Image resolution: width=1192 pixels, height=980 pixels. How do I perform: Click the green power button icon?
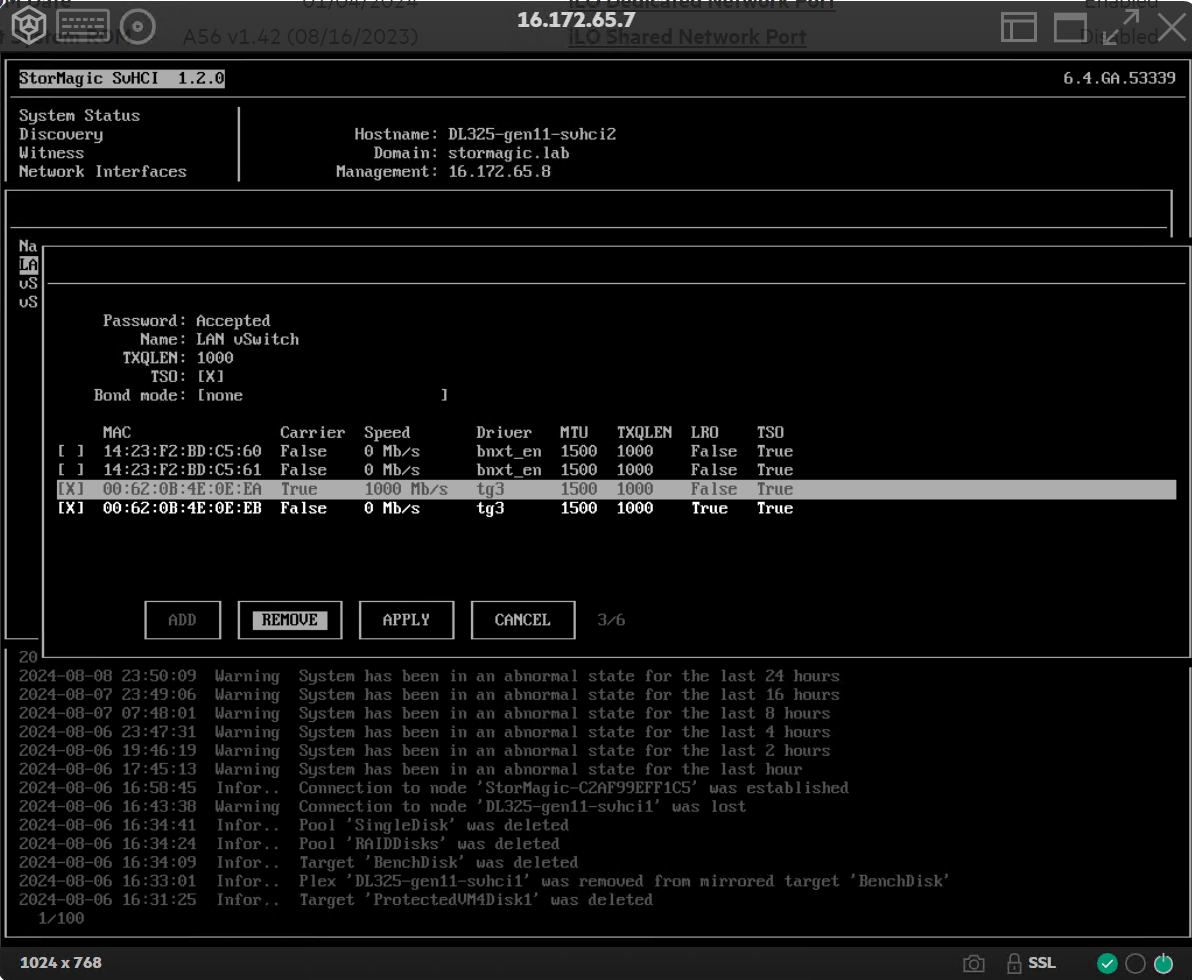[1163, 963]
